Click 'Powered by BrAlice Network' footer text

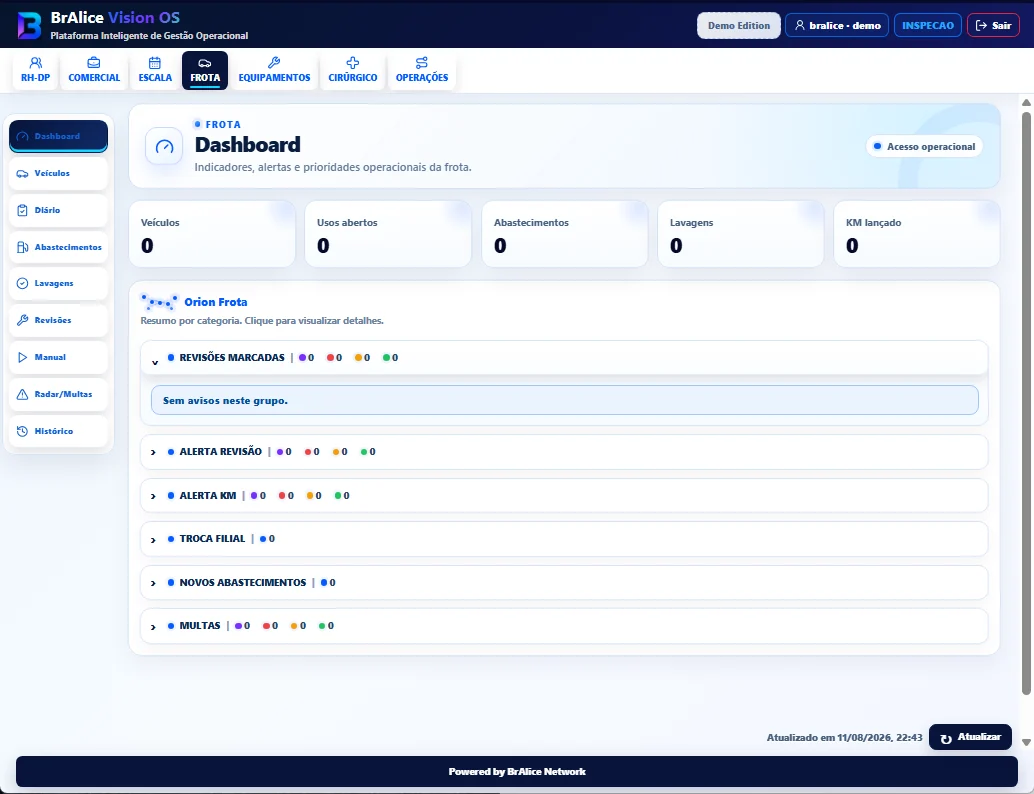(517, 772)
